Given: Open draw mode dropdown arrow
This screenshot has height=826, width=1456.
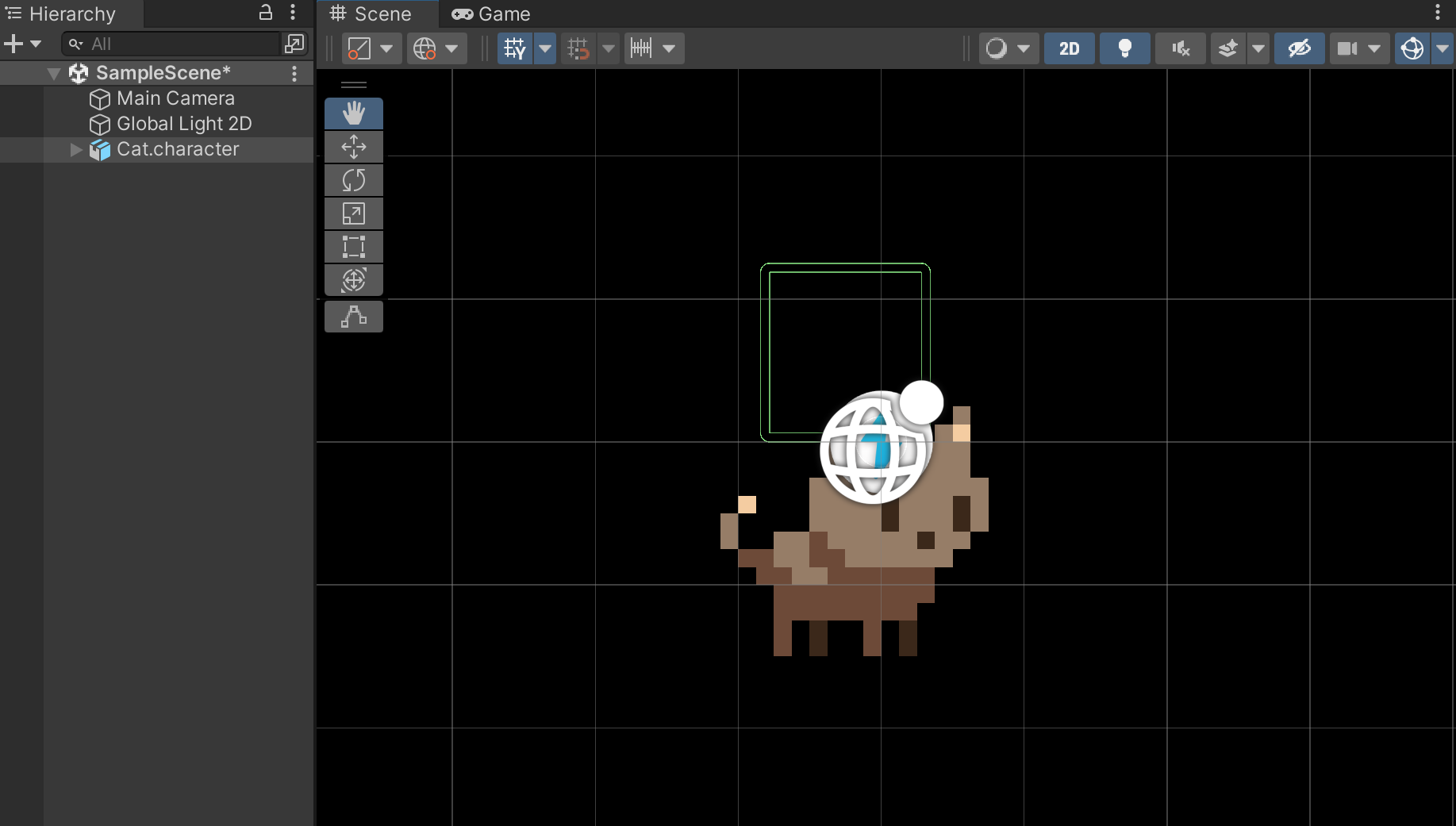Looking at the screenshot, I should (x=1024, y=48).
